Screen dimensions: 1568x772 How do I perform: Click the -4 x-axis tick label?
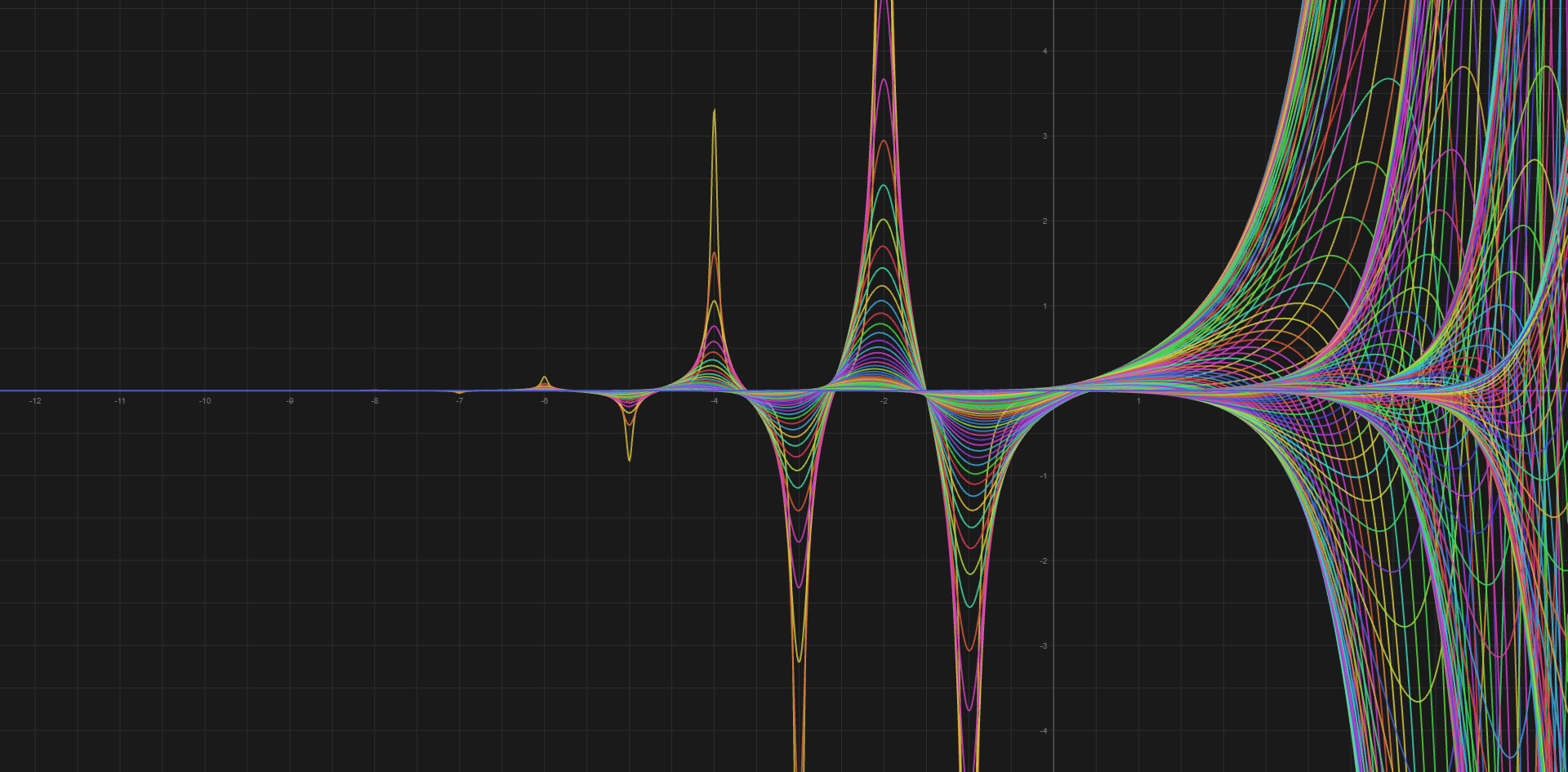[x=715, y=401]
